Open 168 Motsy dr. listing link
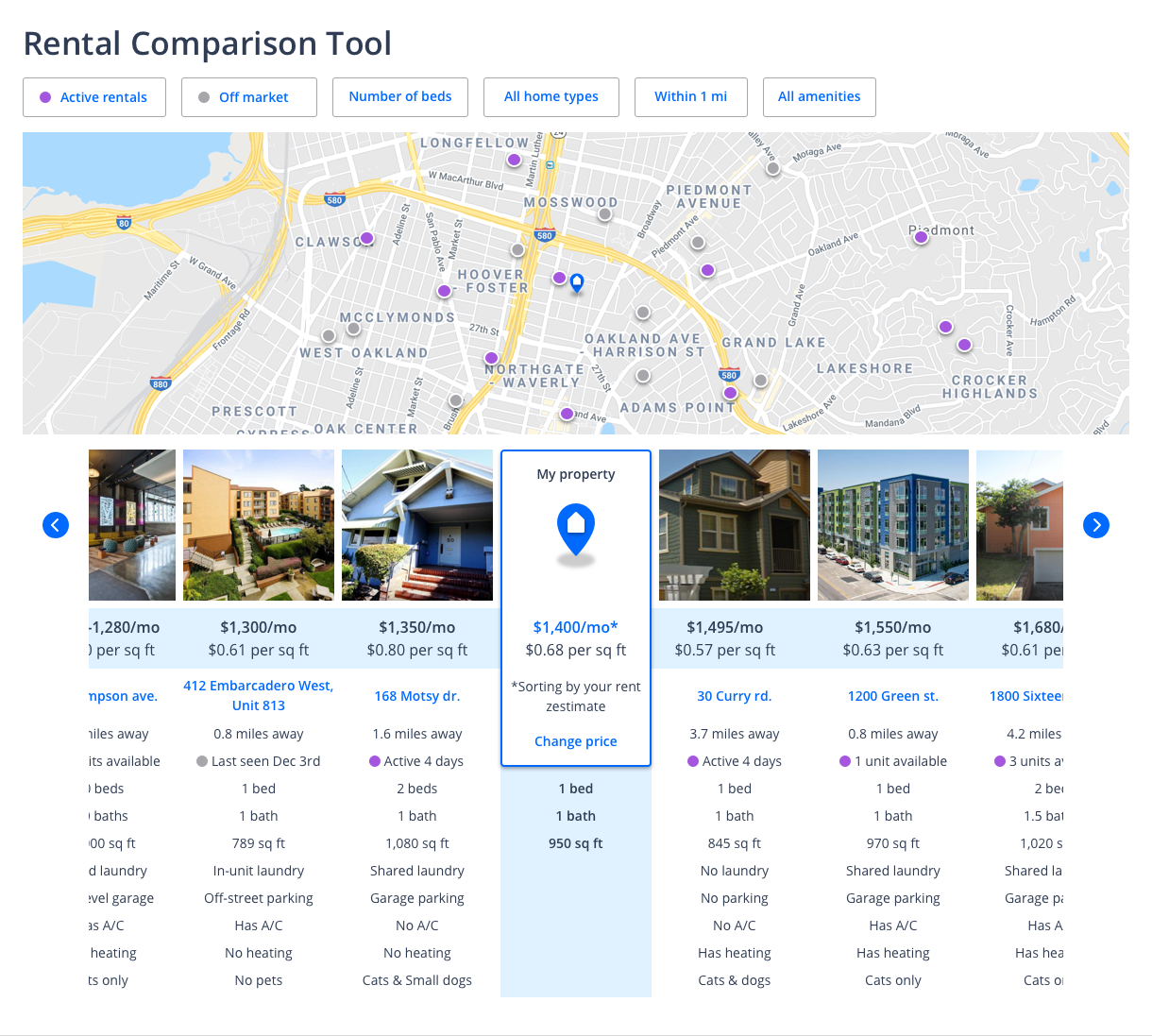The image size is (1152, 1036). click(417, 696)
